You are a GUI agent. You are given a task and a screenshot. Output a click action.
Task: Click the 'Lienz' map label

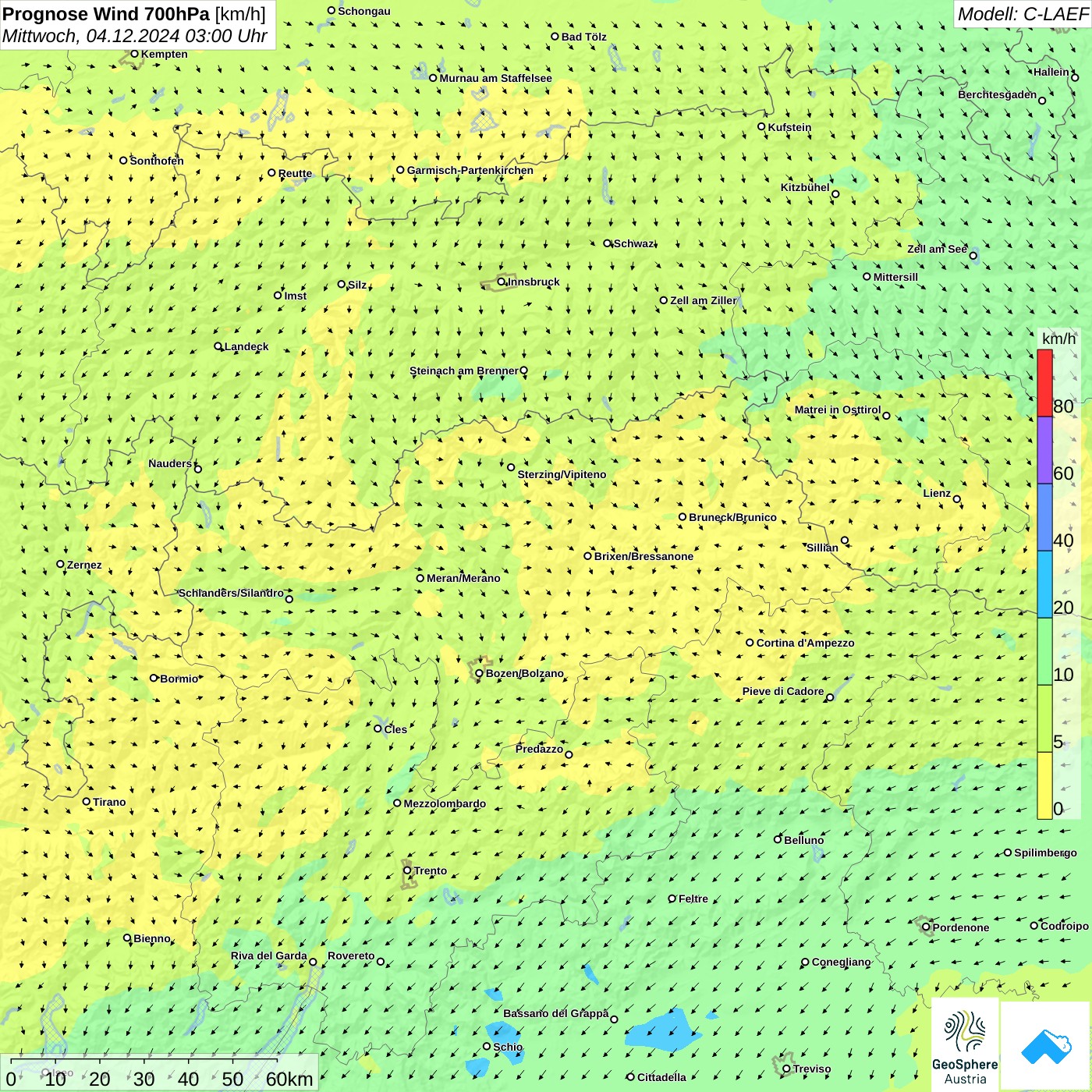click(937, 493)
